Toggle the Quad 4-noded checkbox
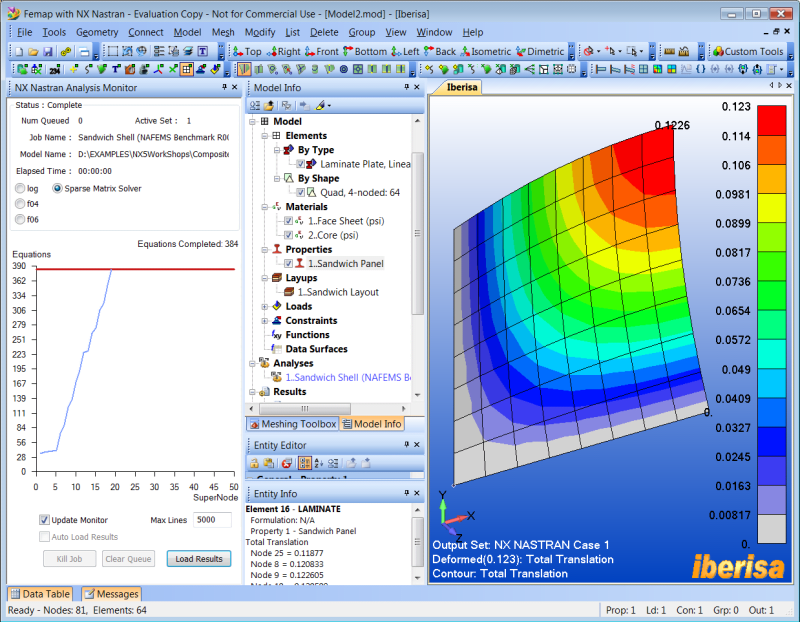Image resolution: width=800 pixels, height=622 pixels. [x=301, y=193]
